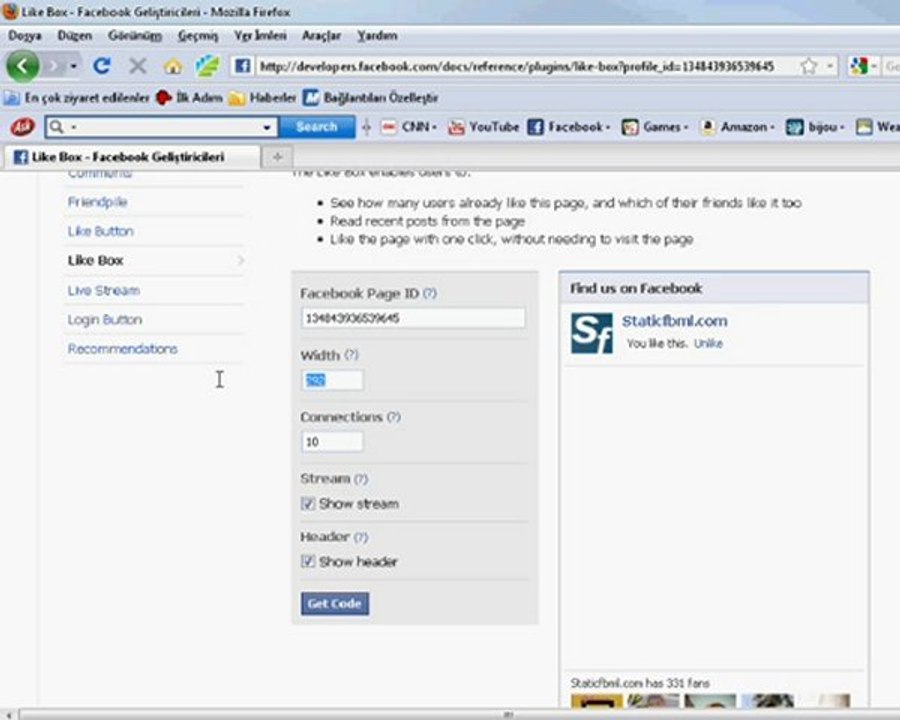Click the help (?) next to Facebook Page ID
900x720 pixels.
pyautogui.click(x=430, y=293)
